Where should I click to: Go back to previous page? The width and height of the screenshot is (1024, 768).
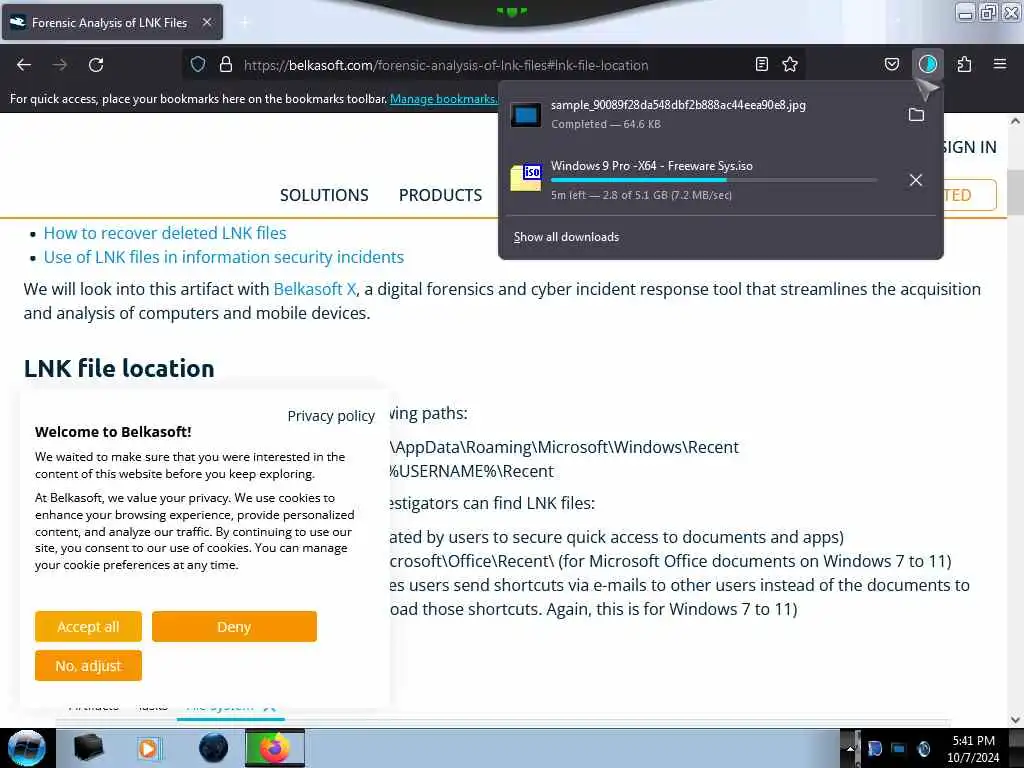click(24, 65)
